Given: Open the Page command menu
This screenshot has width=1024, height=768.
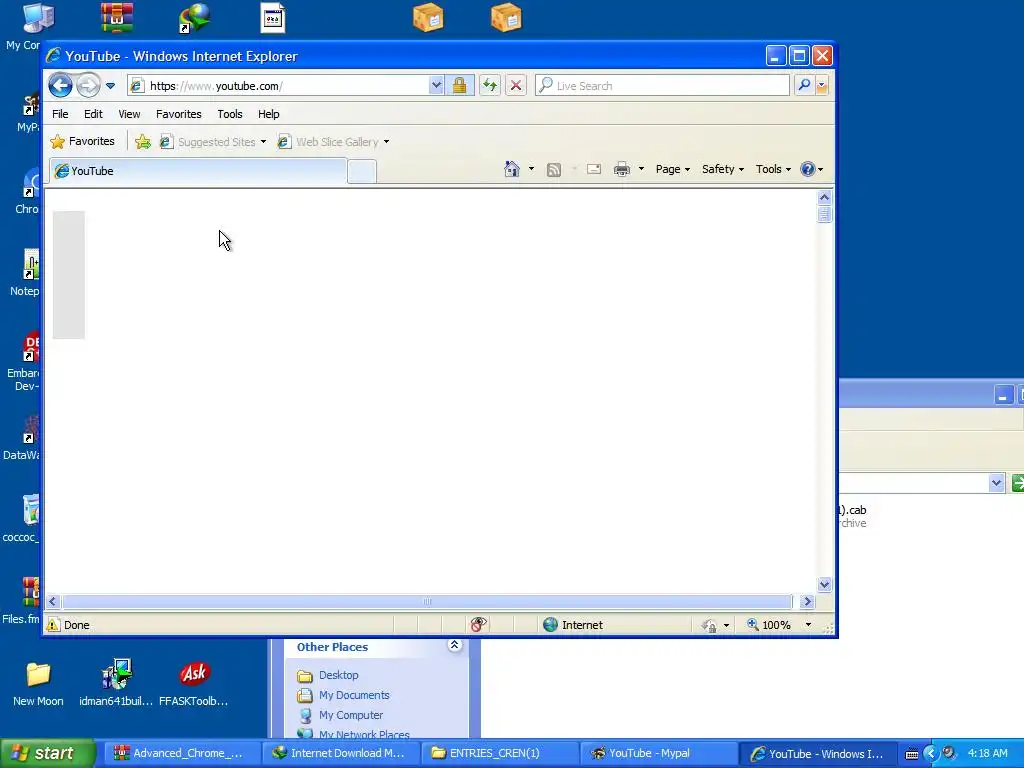Looking at the screenshot, I should pyautogui.click(x=673, y=169).
